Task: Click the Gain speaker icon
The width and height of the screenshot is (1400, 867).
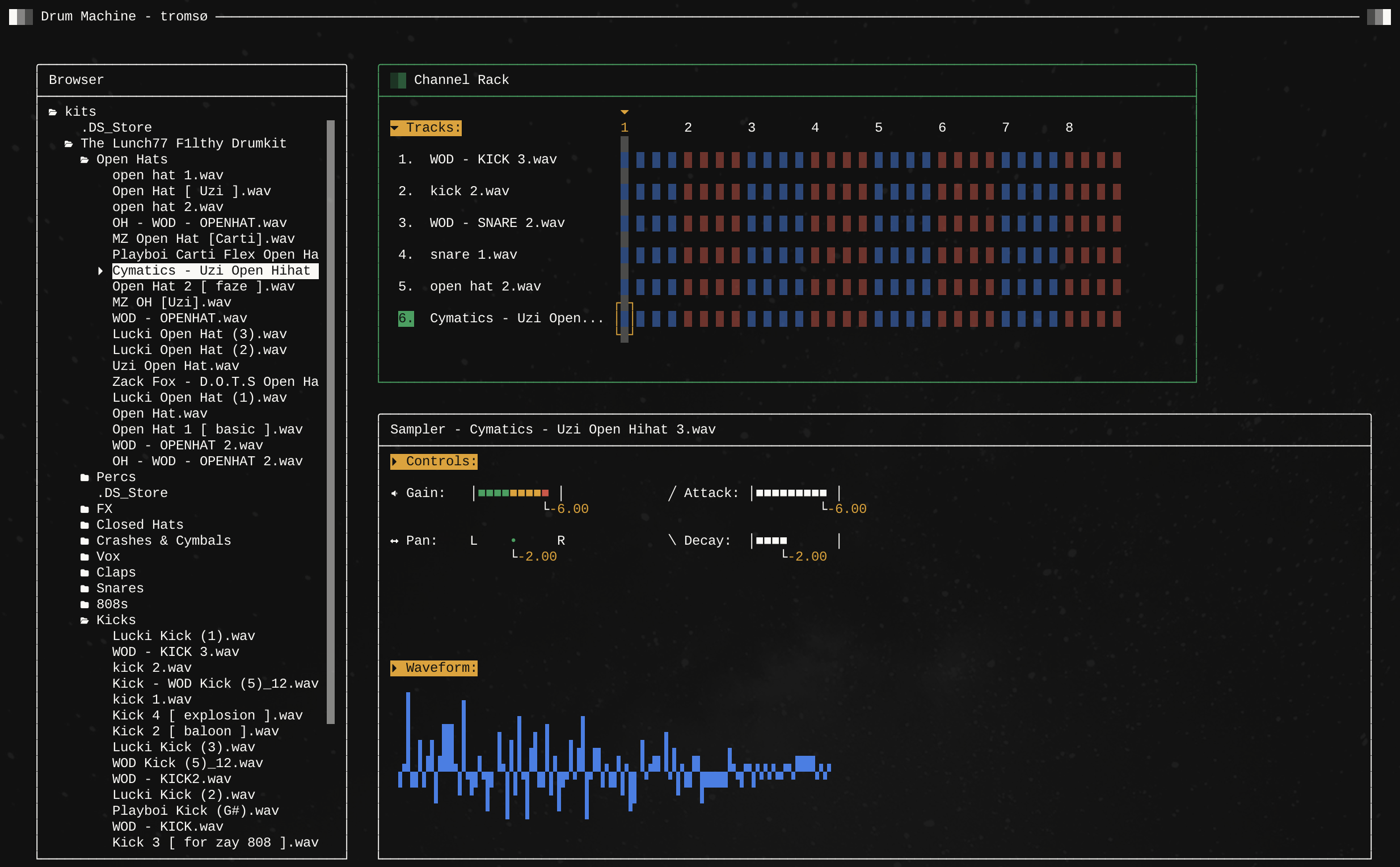Action: pyautogui.click(x=394, y=493)
